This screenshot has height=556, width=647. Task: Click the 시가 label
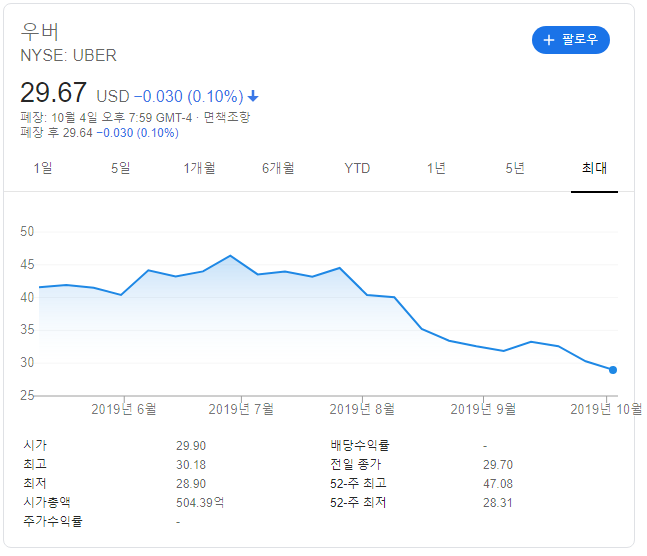pyautogui.click(x=35, y=445)
